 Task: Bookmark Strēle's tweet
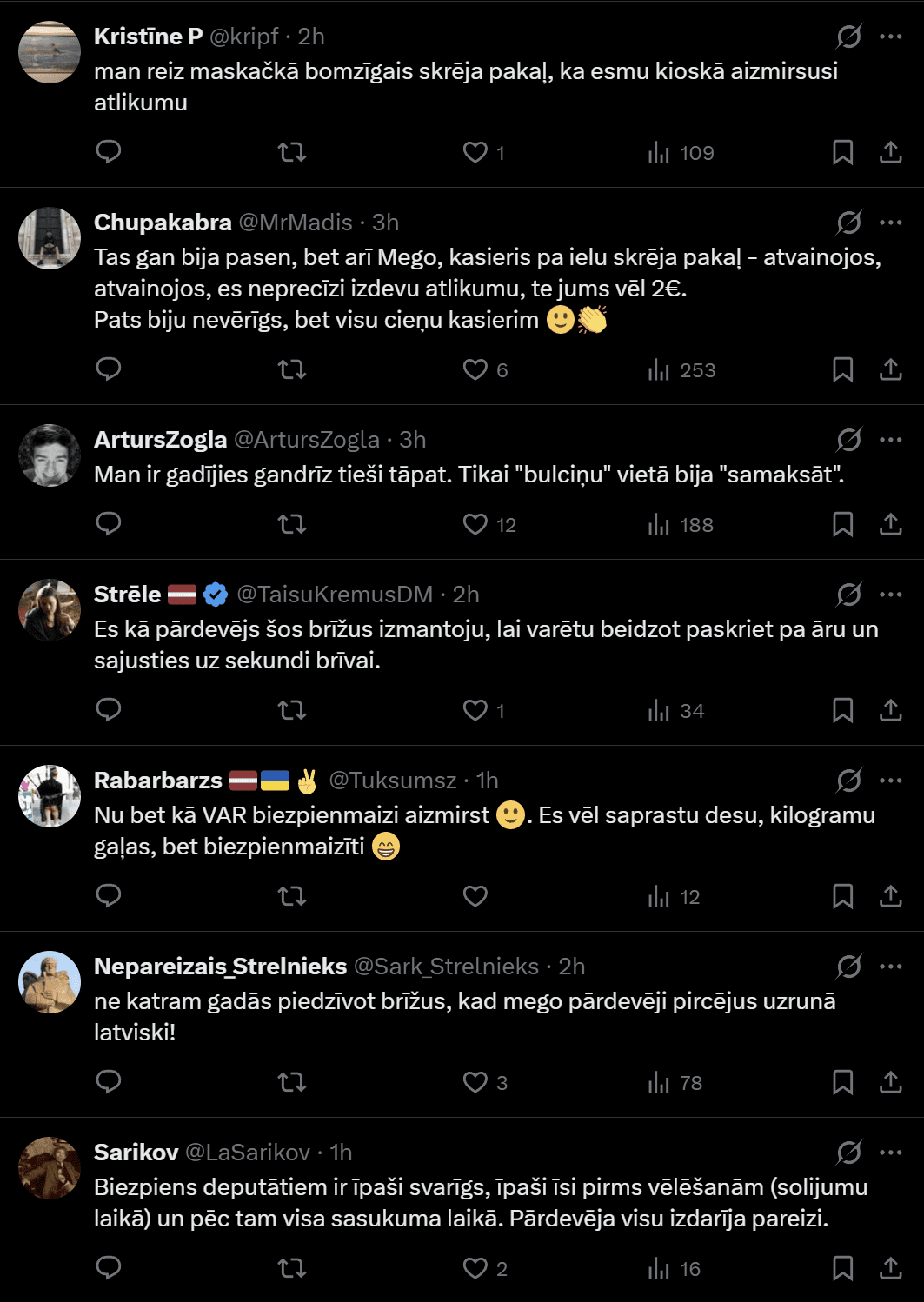(842, 710)
